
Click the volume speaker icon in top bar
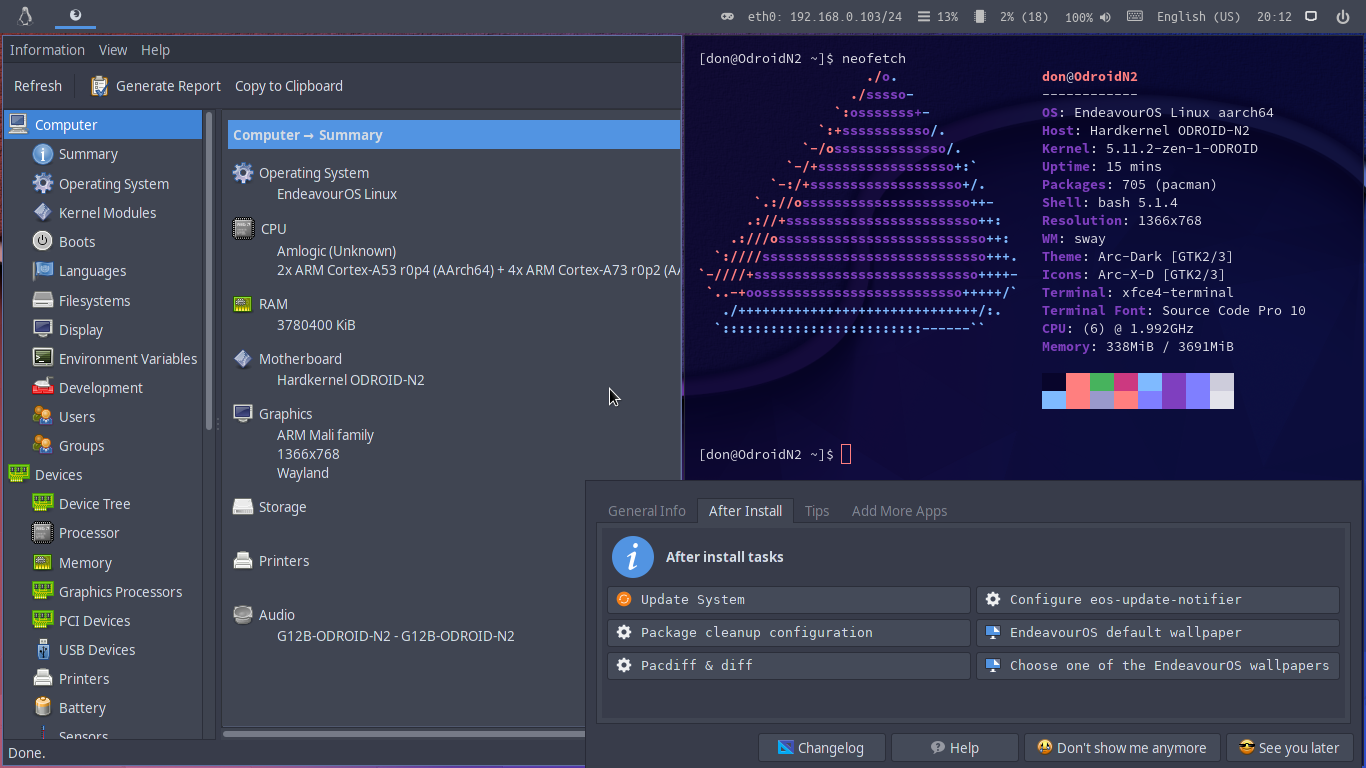coord(1105,17)
